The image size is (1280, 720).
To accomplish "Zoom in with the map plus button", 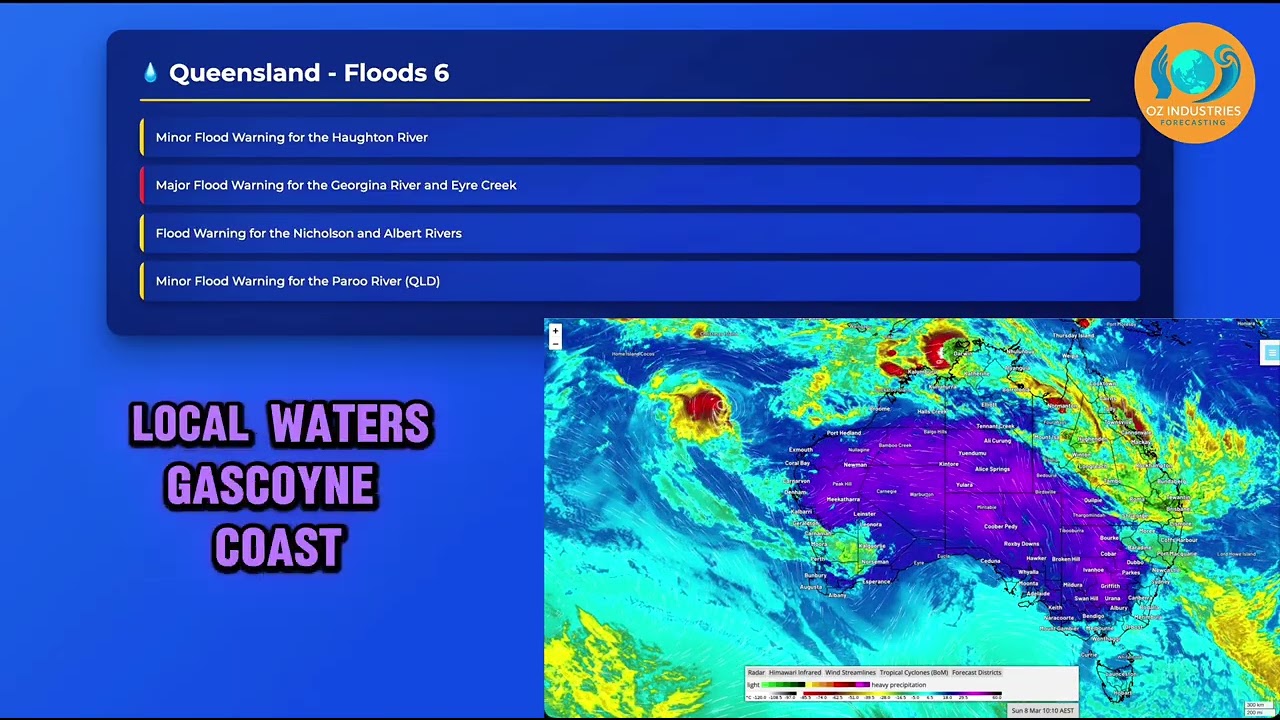I will click(x=555, y=331).
